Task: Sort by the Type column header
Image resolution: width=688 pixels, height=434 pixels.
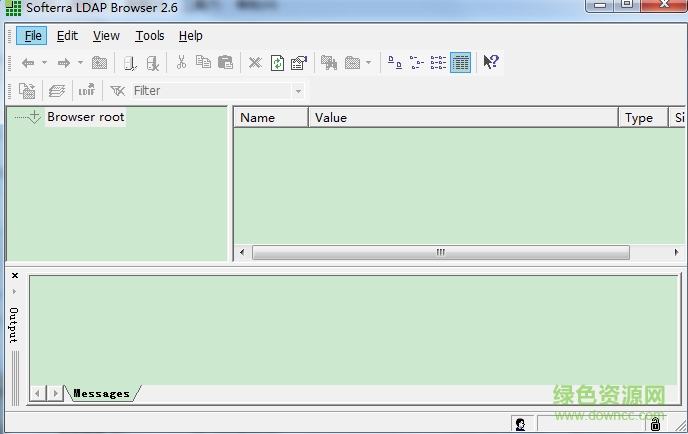Action: [643, 118]
